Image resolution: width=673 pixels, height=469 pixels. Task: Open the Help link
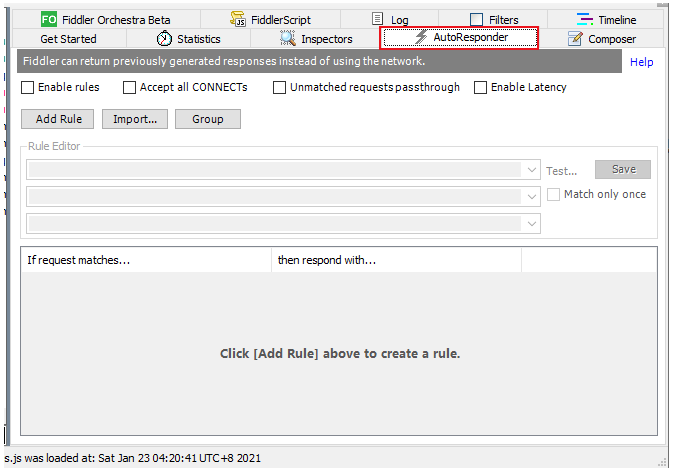641,62
